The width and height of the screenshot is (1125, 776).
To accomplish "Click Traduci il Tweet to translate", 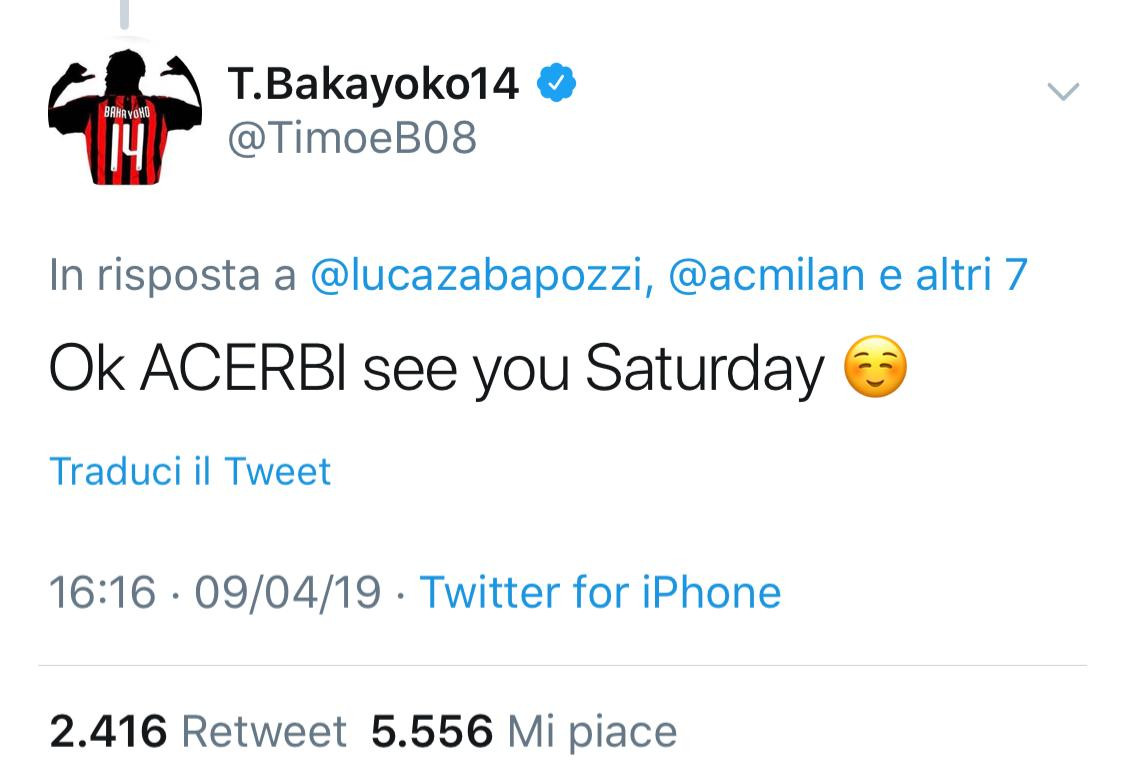I will (x=190, y=470).
